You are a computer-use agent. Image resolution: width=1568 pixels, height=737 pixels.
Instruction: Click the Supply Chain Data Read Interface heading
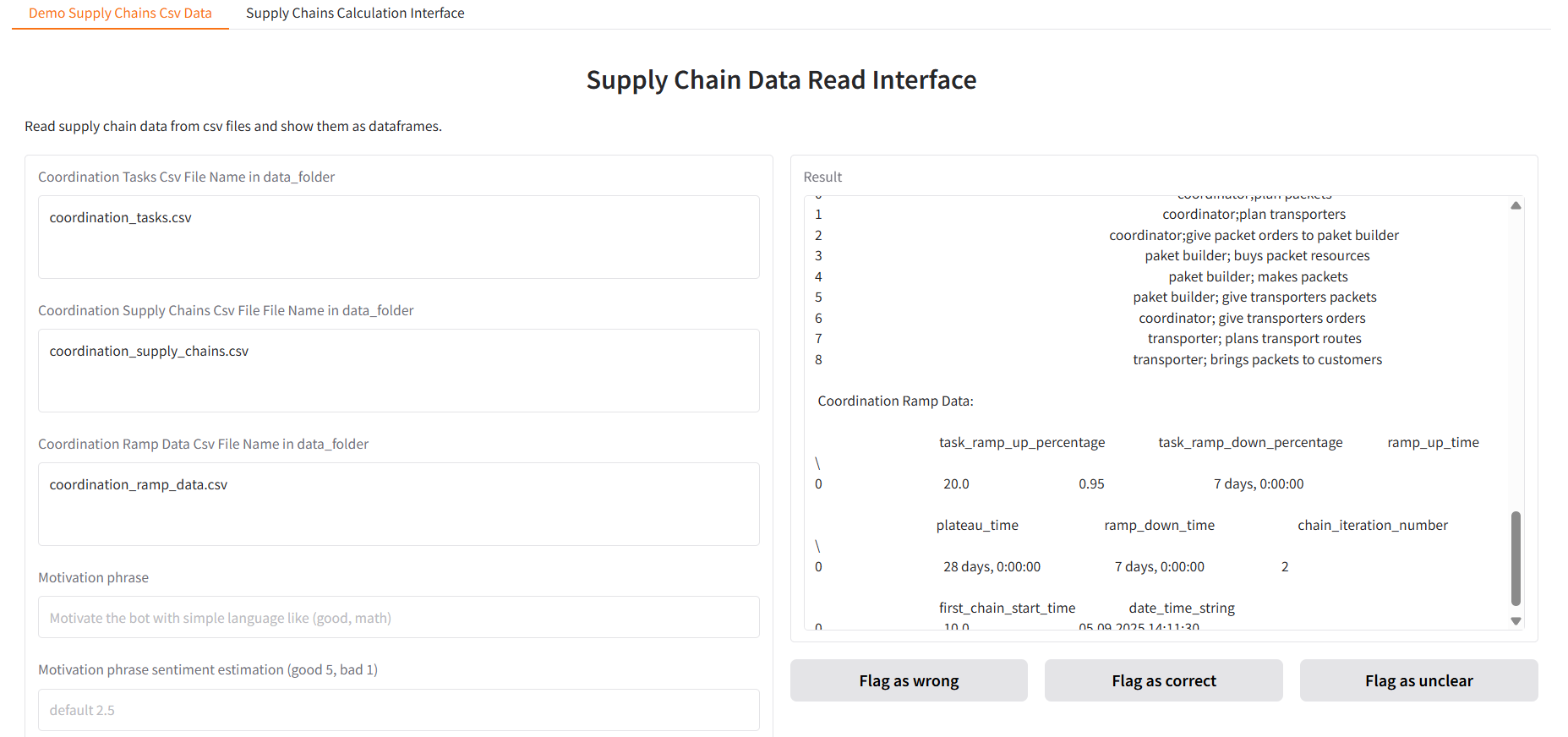click(782, 79)
